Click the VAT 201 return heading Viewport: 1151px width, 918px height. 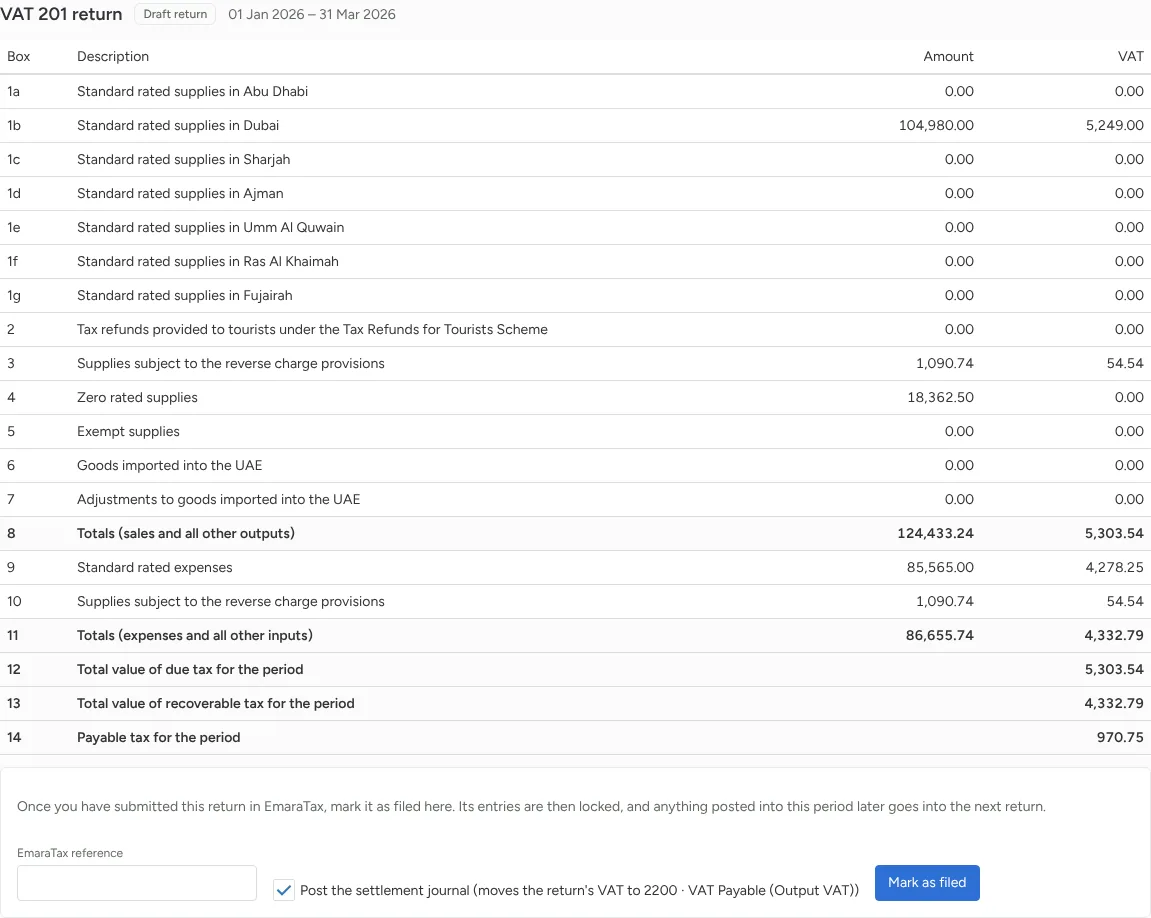point(61,14)
